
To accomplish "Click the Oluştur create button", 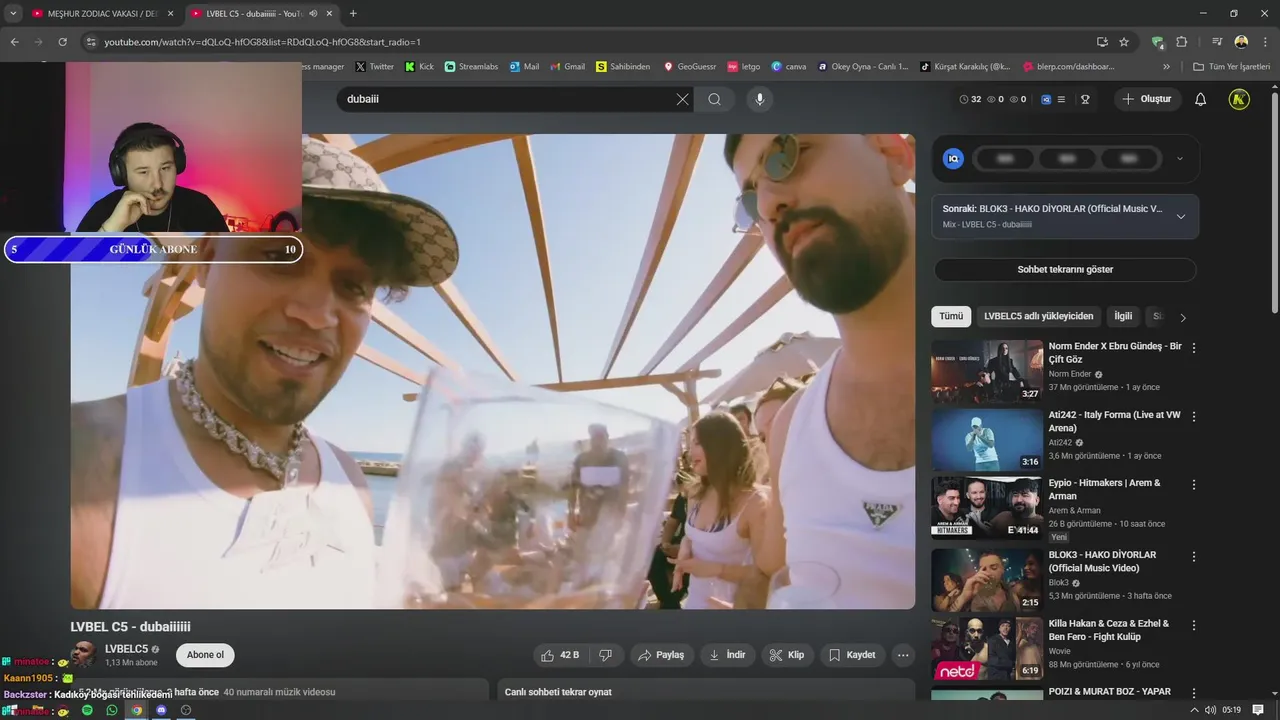I will (x=1147, y=99).
